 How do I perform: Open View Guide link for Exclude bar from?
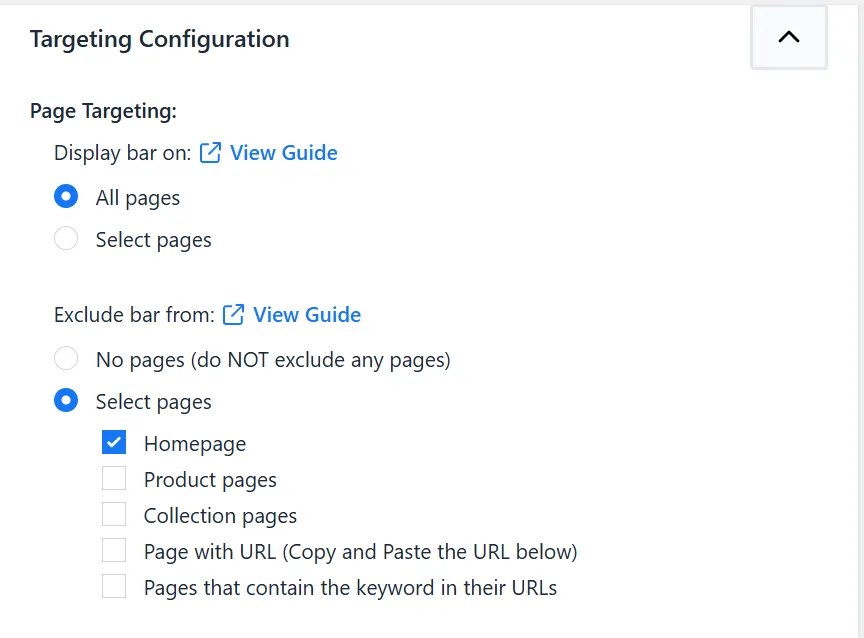[x=307, y=315]
